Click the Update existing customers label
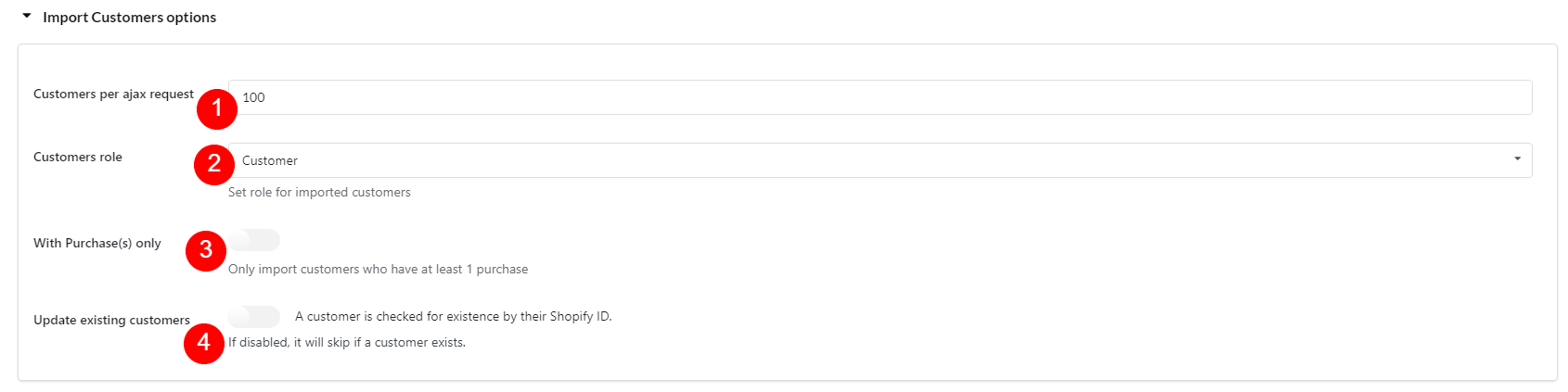 point(111,320)
